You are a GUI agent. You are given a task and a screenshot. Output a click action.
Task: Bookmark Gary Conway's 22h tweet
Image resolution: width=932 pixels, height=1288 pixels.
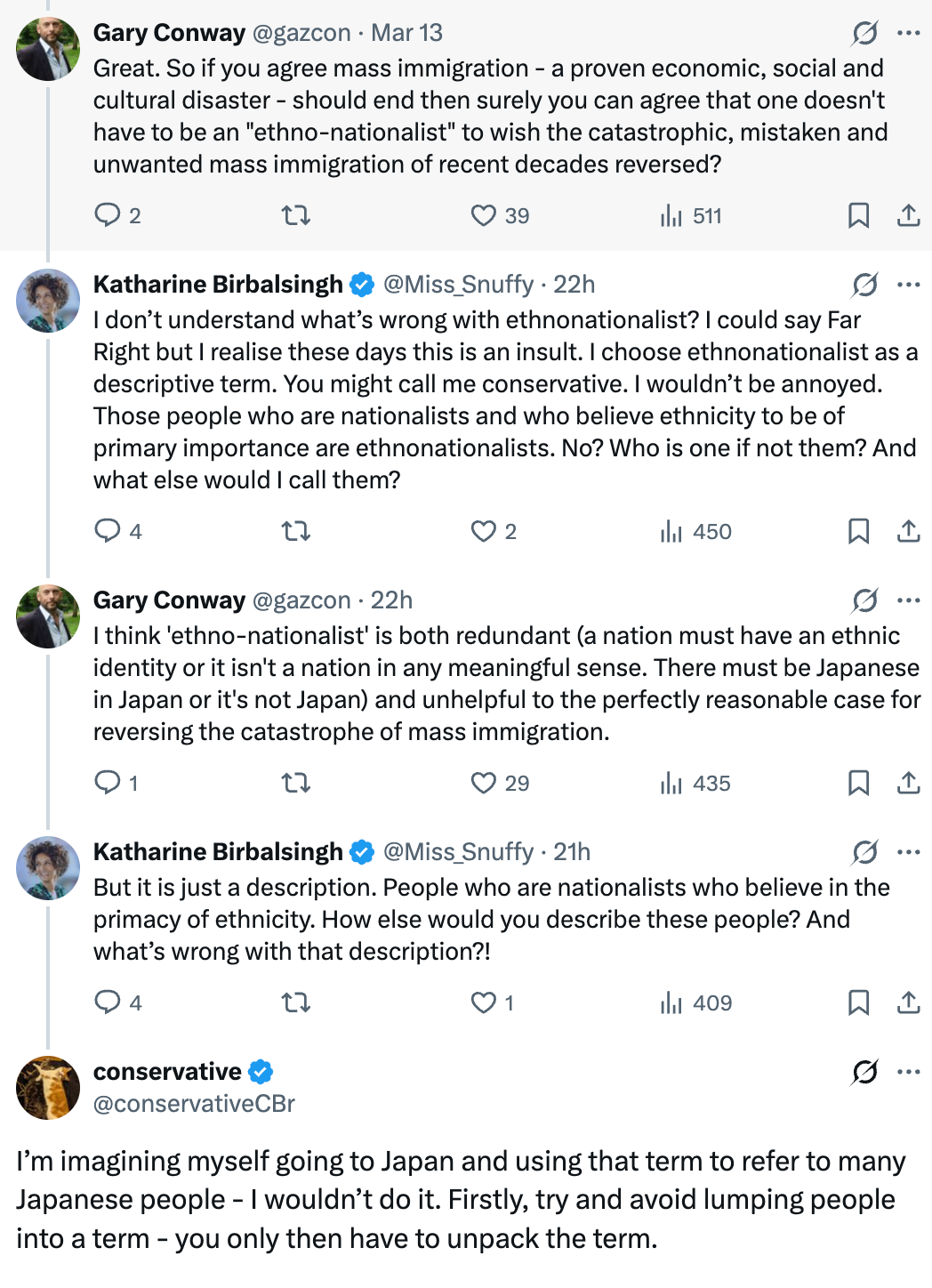858,783
